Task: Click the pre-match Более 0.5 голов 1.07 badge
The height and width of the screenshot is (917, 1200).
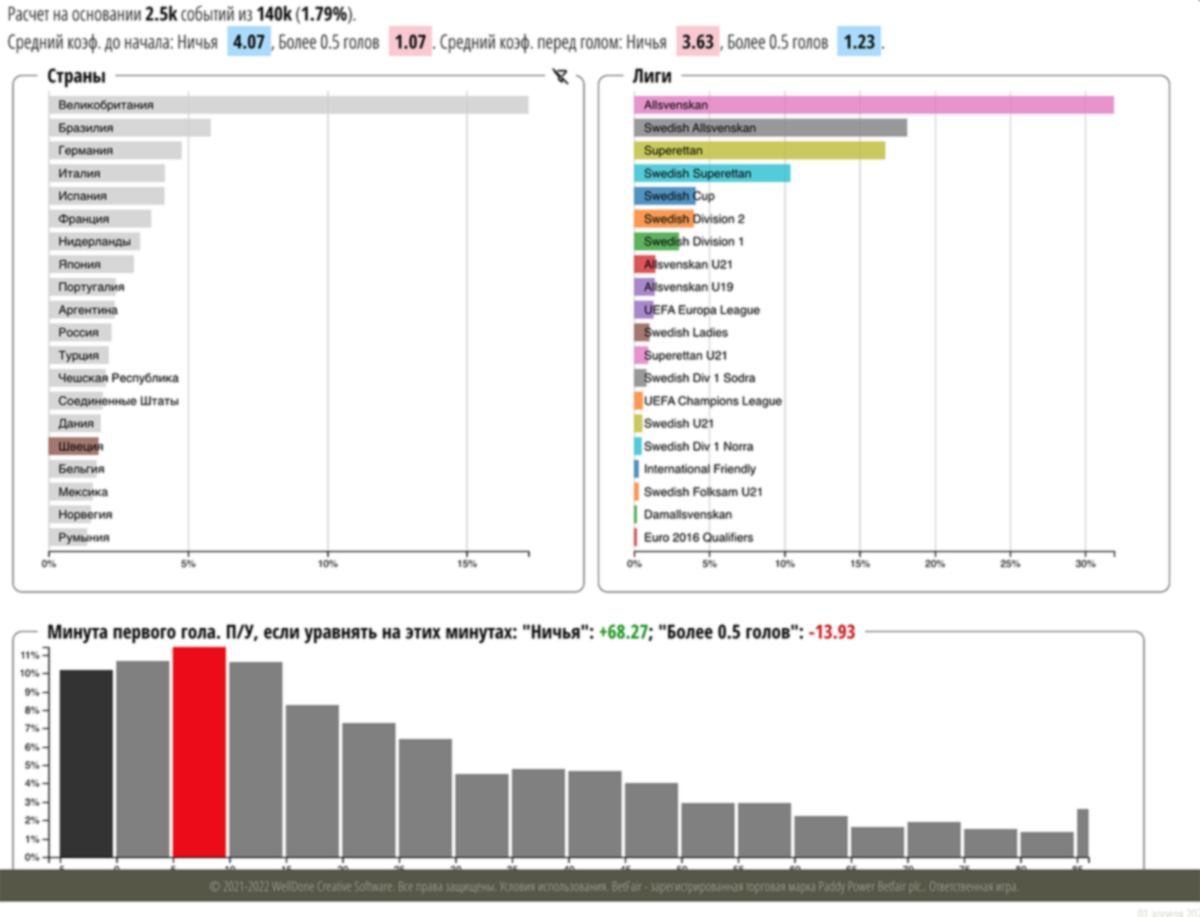Action: pos(410,43)
